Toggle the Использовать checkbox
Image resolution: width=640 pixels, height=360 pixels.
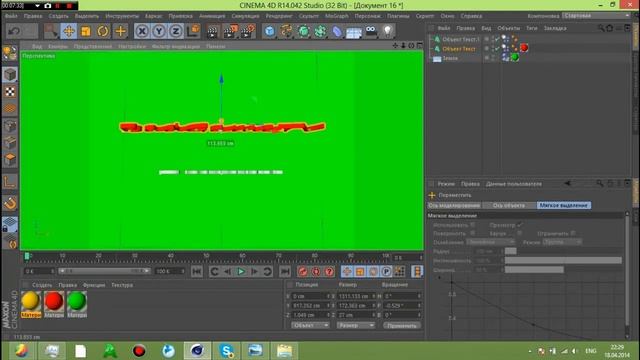pos(473,225)
